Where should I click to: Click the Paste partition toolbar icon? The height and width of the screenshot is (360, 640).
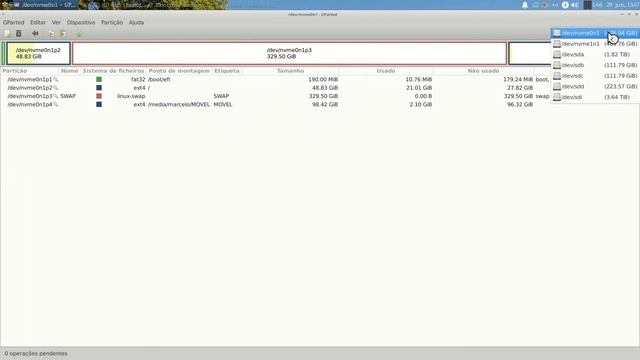(x=63, y=33)
